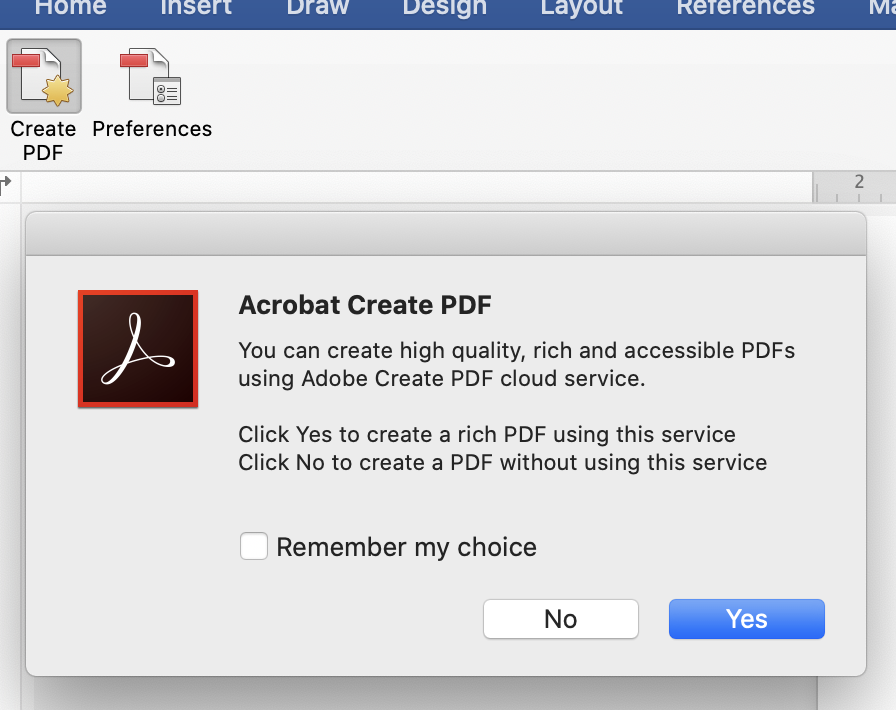Click the Create PDF label under icon
This screenshot has height=710, width=896.
click(x=43, y=141)
